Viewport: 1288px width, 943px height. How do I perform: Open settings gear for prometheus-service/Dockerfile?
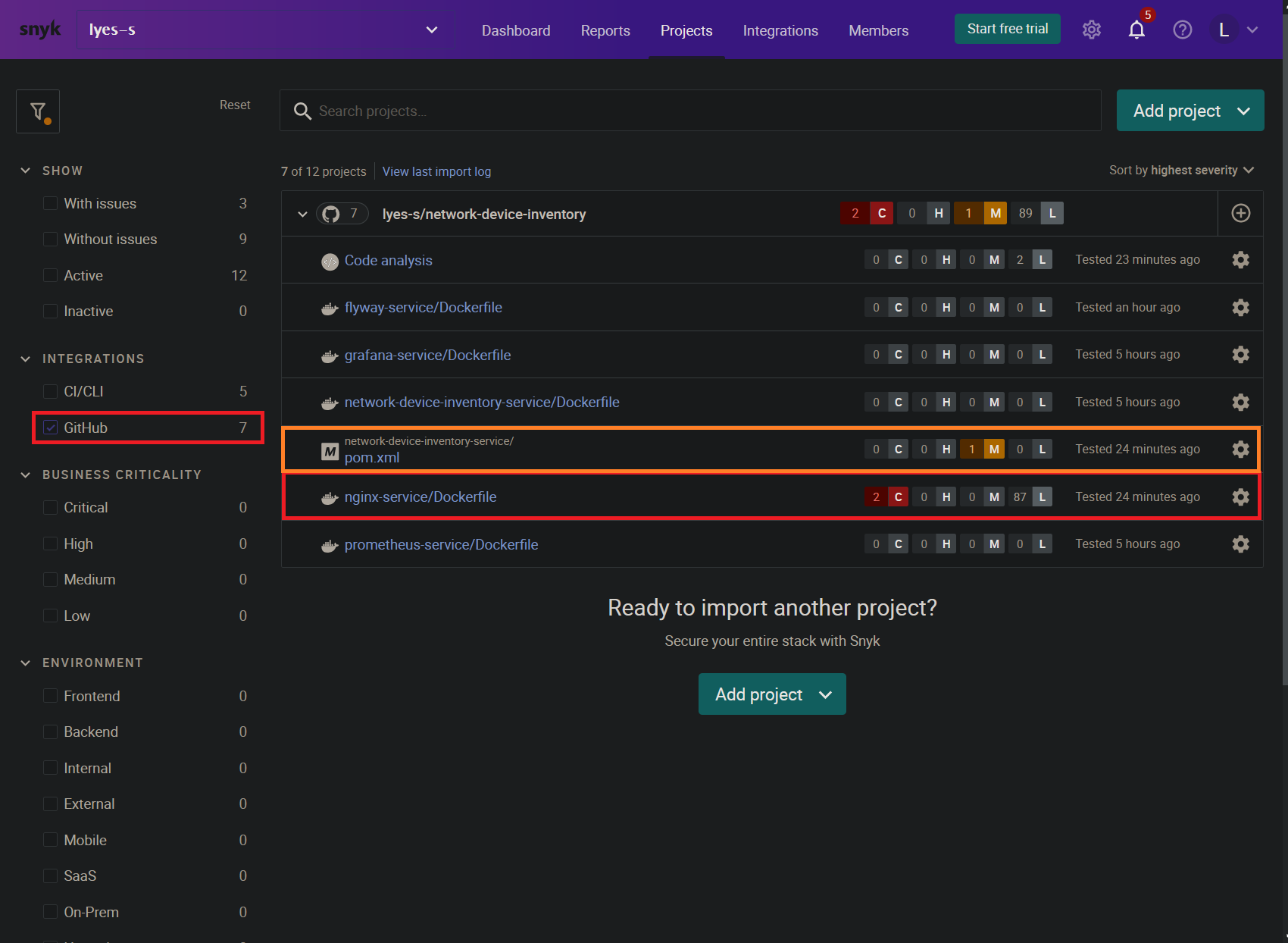(1240, 544)
